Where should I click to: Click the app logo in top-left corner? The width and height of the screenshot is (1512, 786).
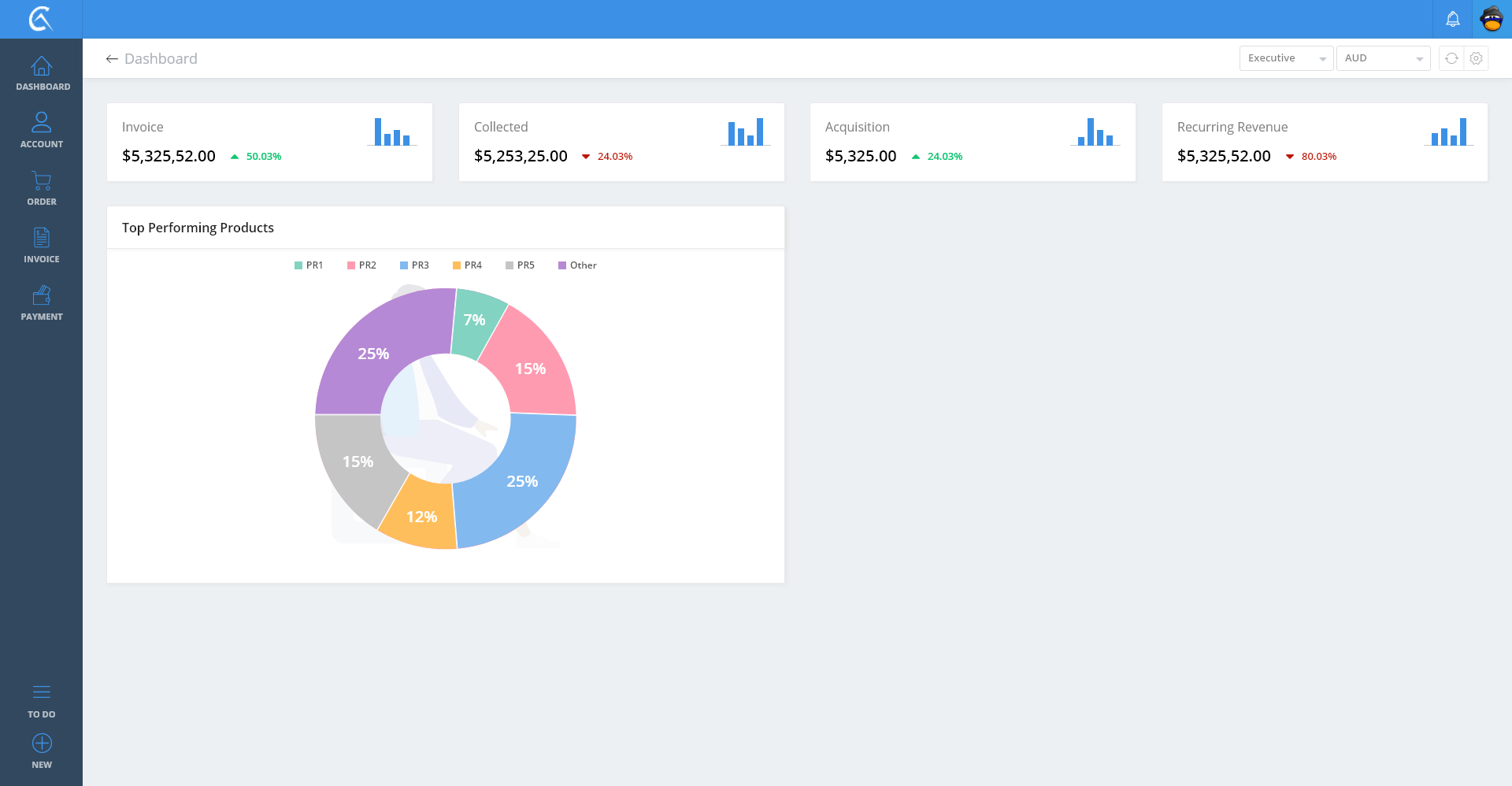point(41,19)
